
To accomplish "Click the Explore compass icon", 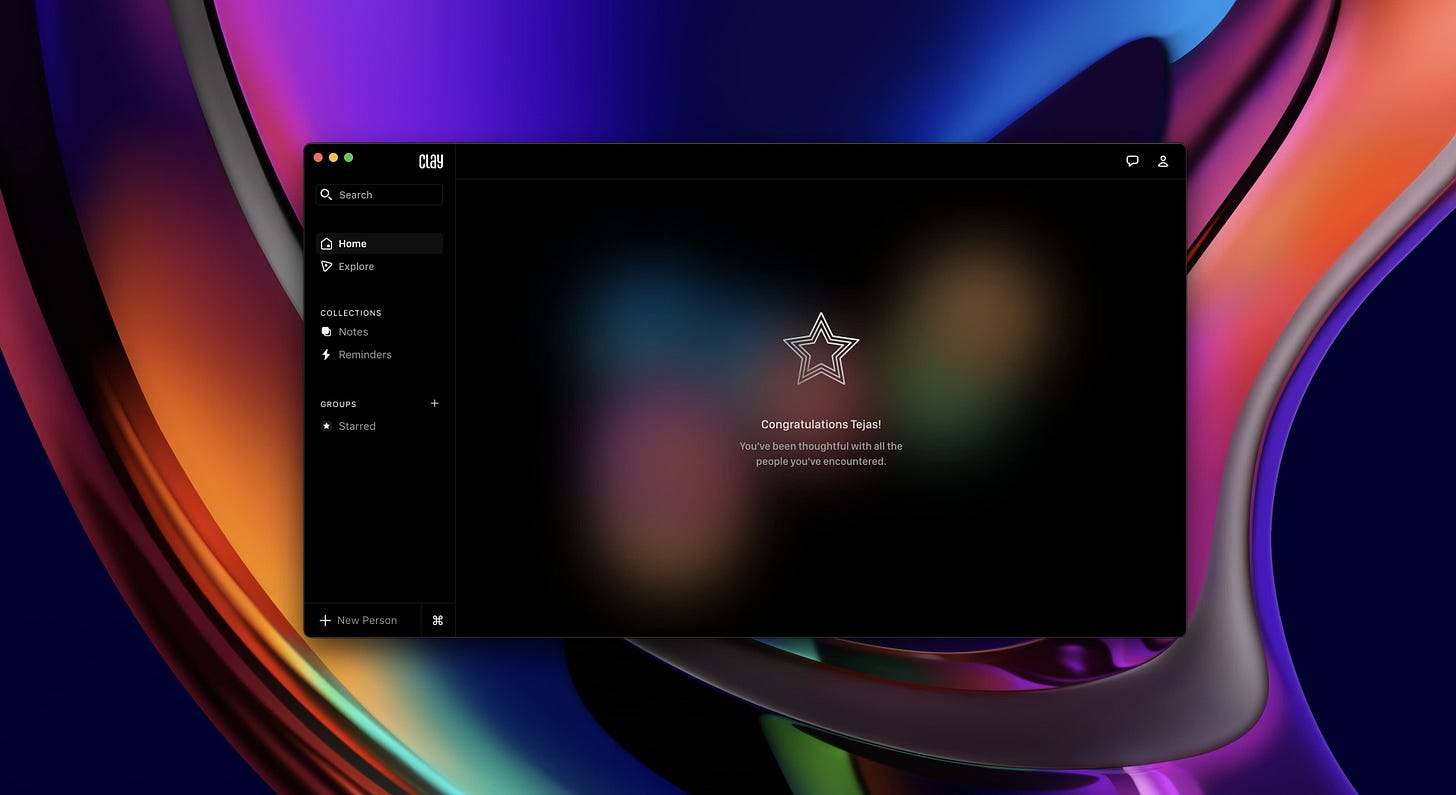I will pos(326,266).
